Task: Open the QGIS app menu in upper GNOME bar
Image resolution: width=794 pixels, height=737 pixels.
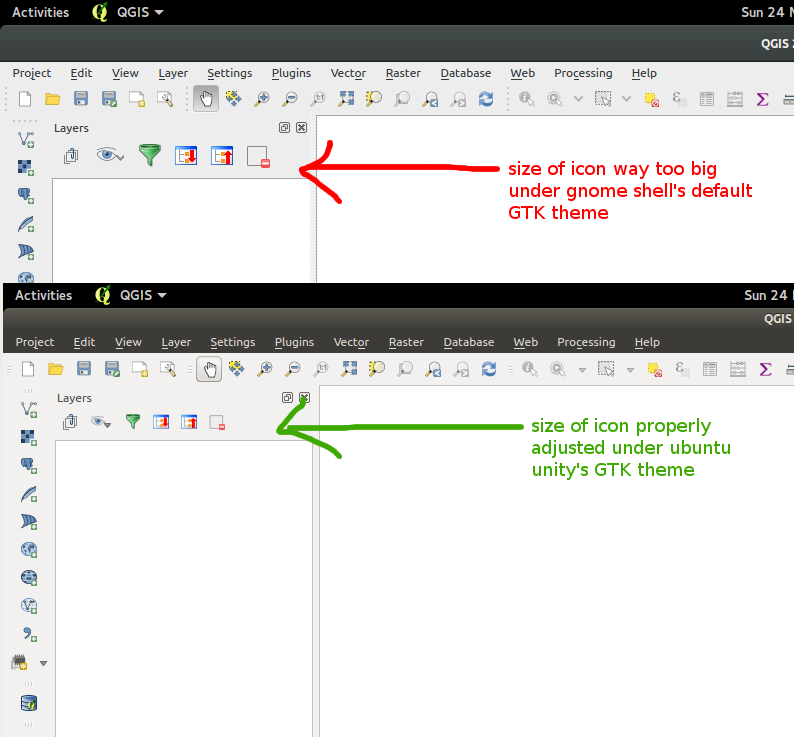Action: tap(129, 12)
